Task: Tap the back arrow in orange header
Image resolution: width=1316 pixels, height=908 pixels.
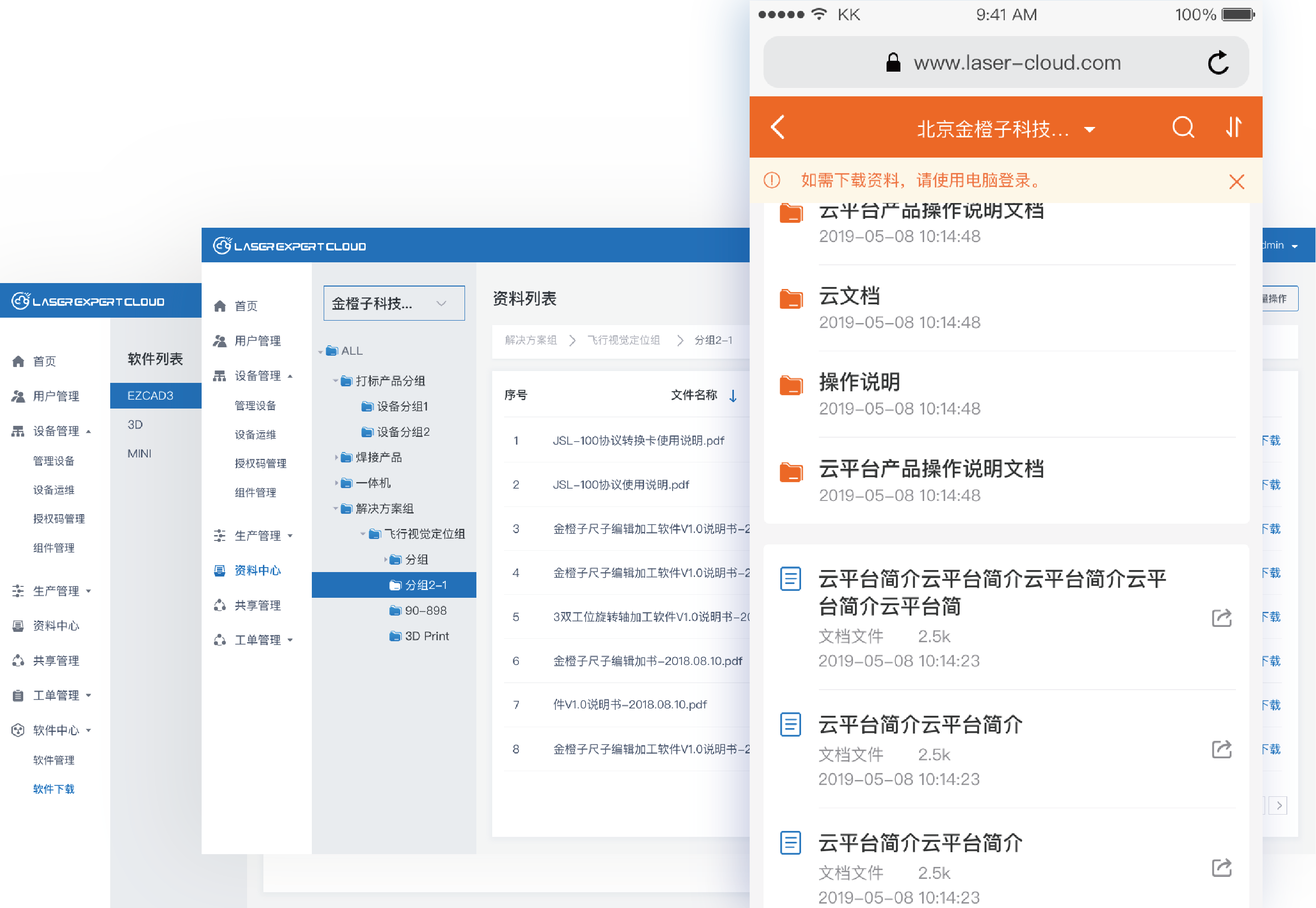Action: (778, 127)
